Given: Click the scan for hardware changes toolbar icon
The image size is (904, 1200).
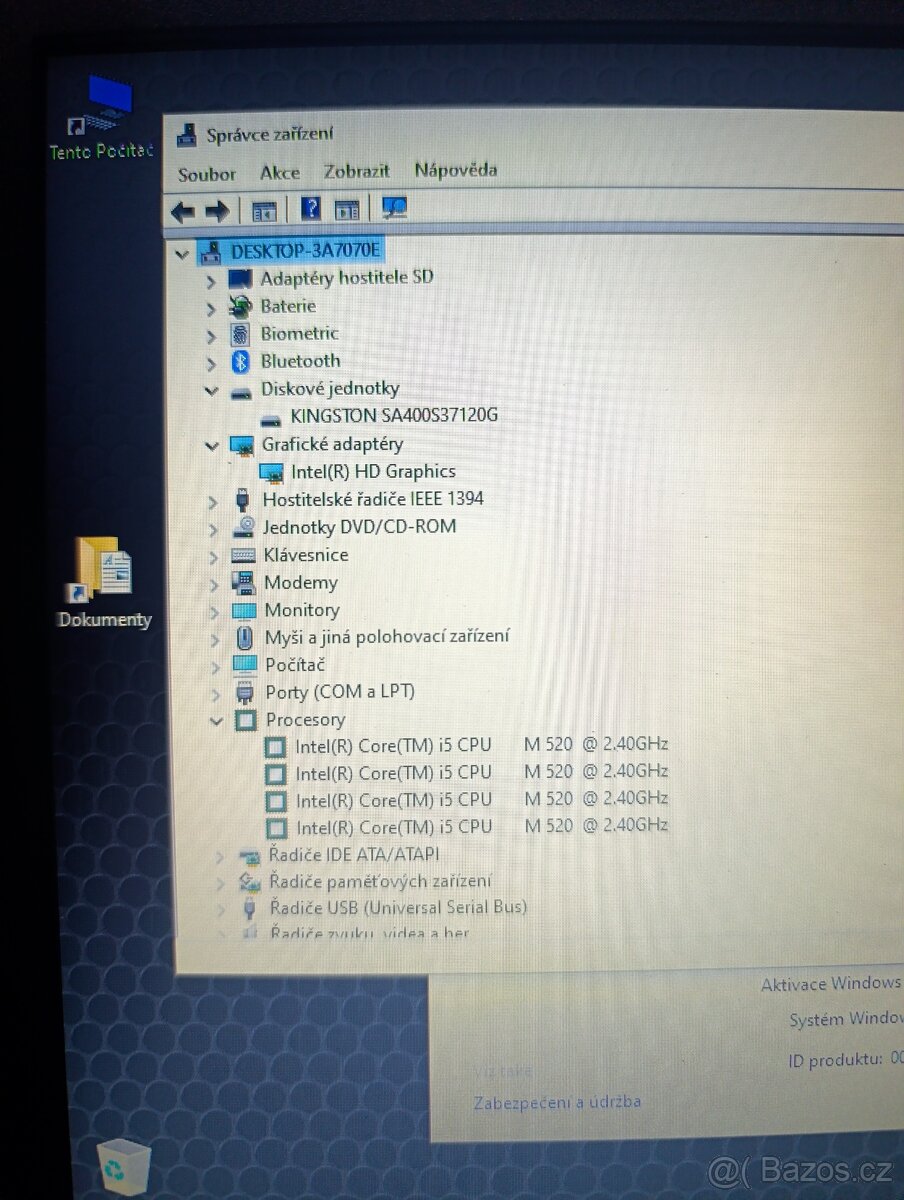Looking at the screenshot, I should 394,208.
